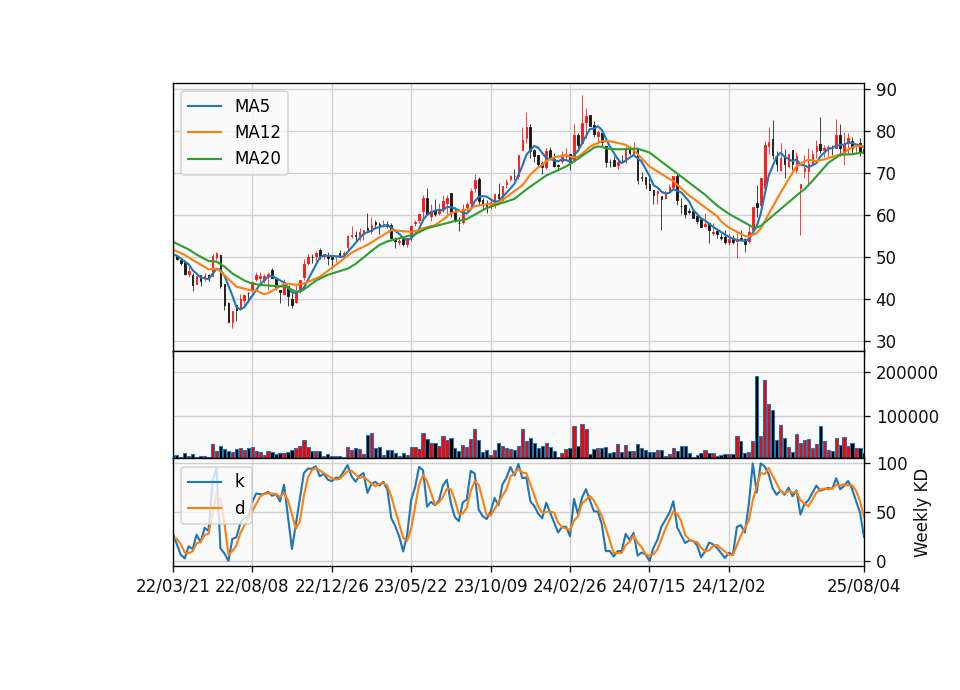Click the 60 price axis label
Screen dimensions: 960x690
[886, 216]
